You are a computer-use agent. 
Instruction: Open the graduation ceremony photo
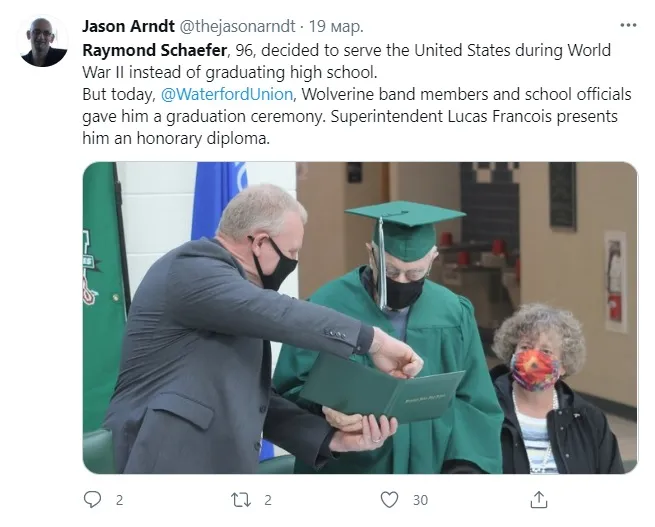[x=360, y=318]
